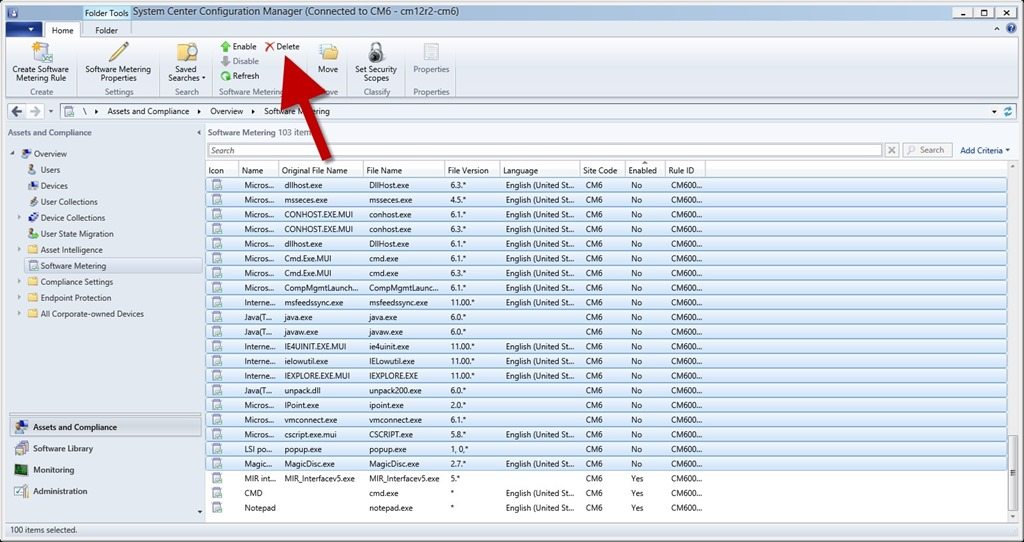
Task: Select User State Migration node
Action: pyautogui.click(x=77, y=234)
